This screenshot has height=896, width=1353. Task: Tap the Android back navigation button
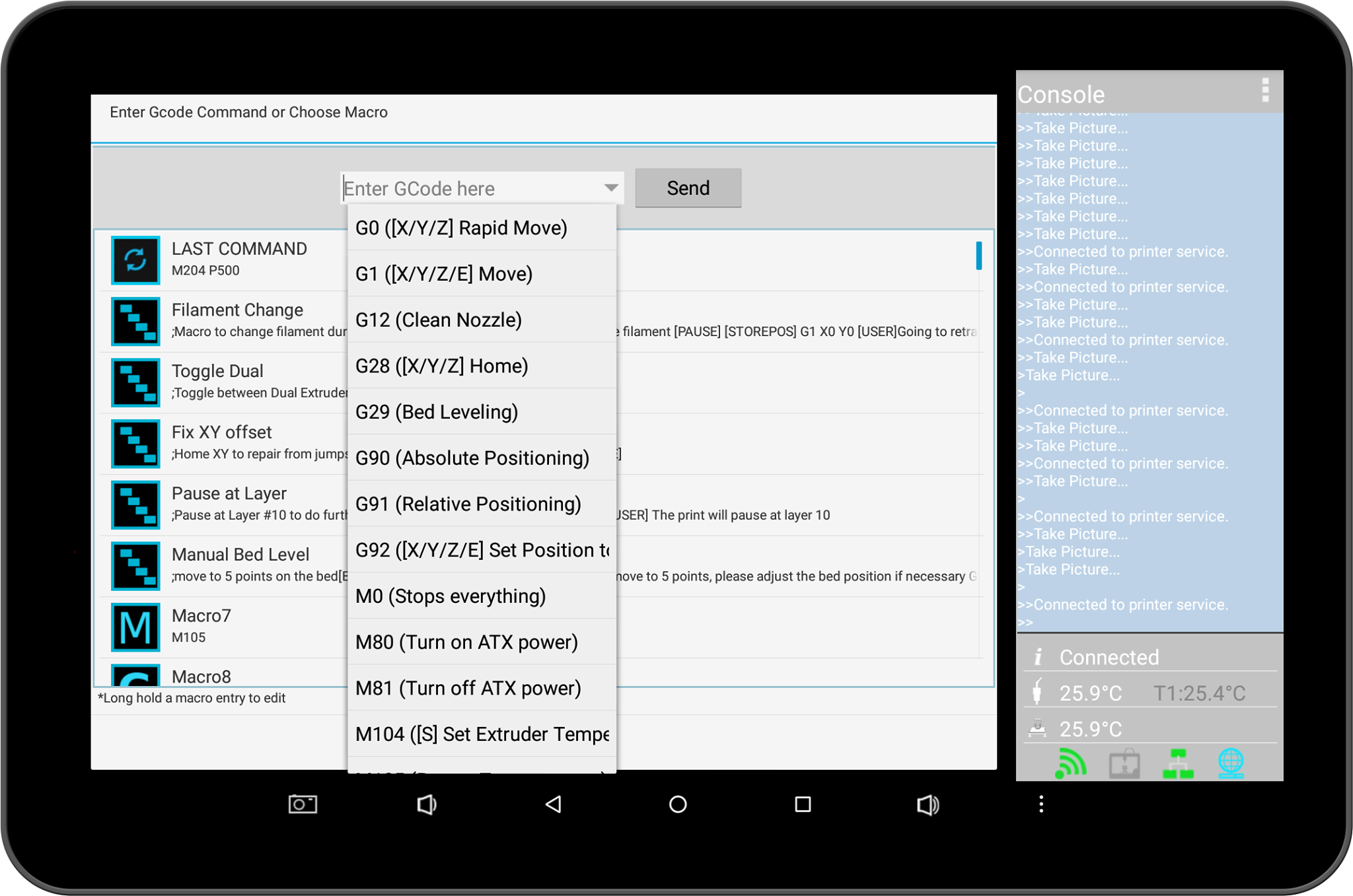554,804
